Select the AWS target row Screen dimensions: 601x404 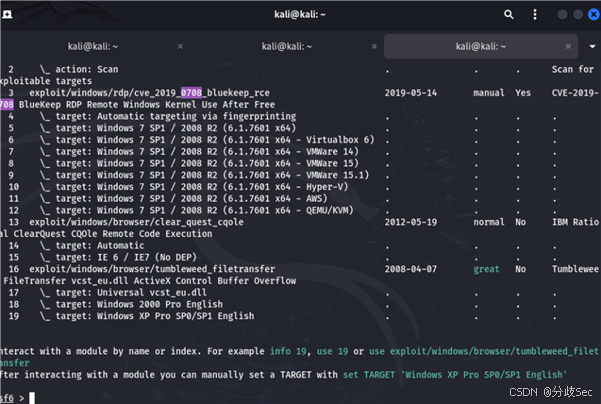192,199
